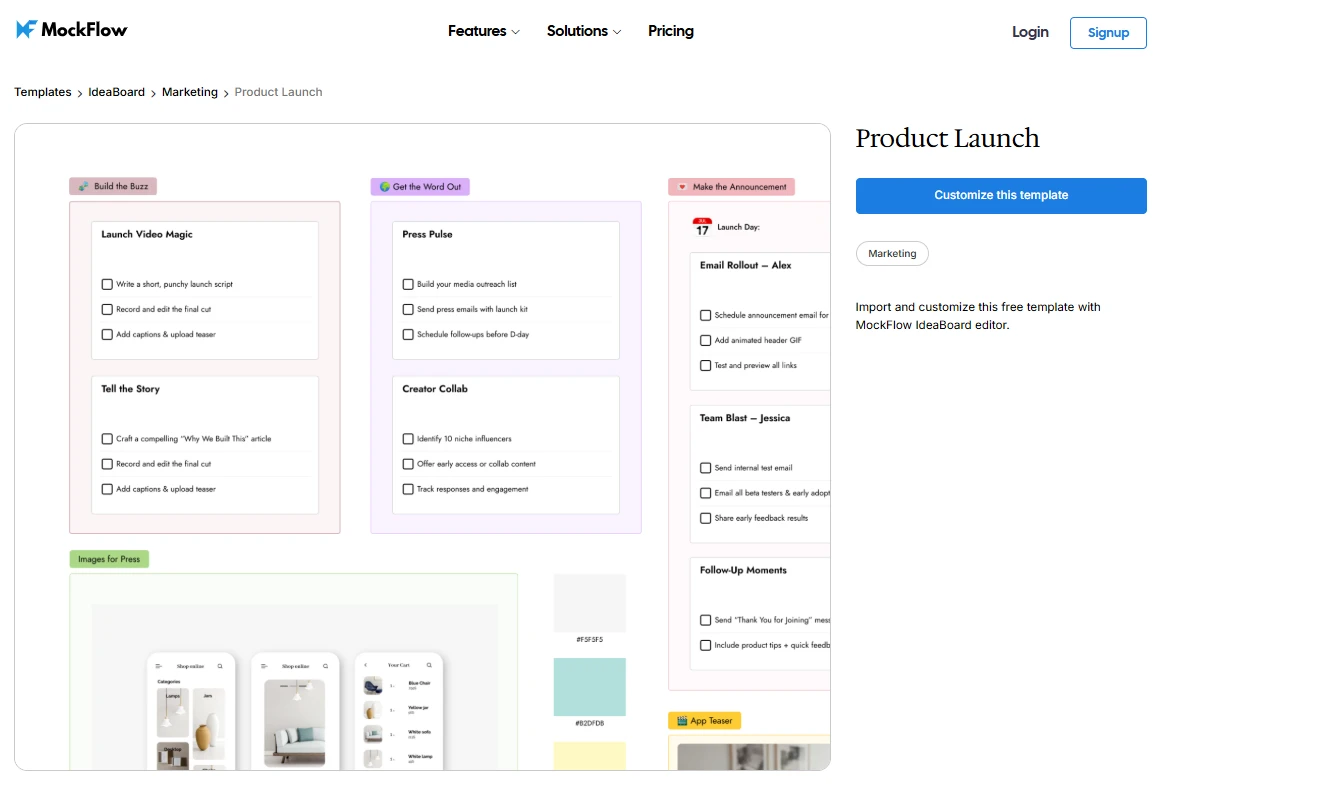This screenshot has width=1332, height=810.
Task: Click the Yellow jar item image in the cart
Action: (373, 710)
